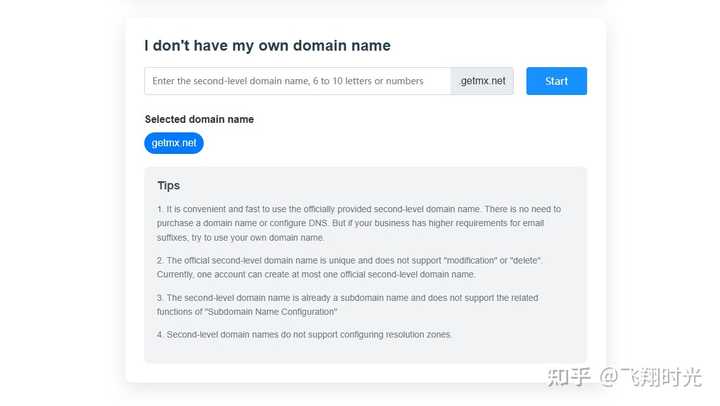Click the heading "I don't have my own domain name"

[267, 45]
